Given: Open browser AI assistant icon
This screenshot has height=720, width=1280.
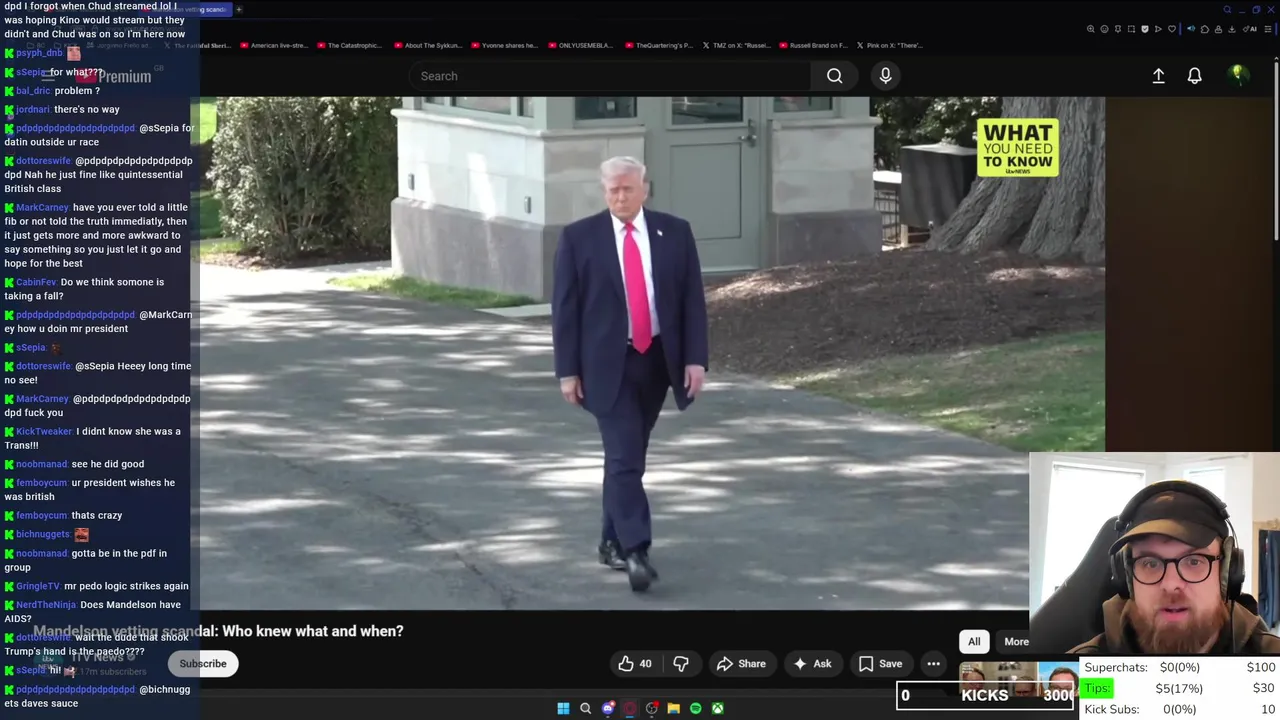Looking at the screenshot, I should click(1250, 29).
